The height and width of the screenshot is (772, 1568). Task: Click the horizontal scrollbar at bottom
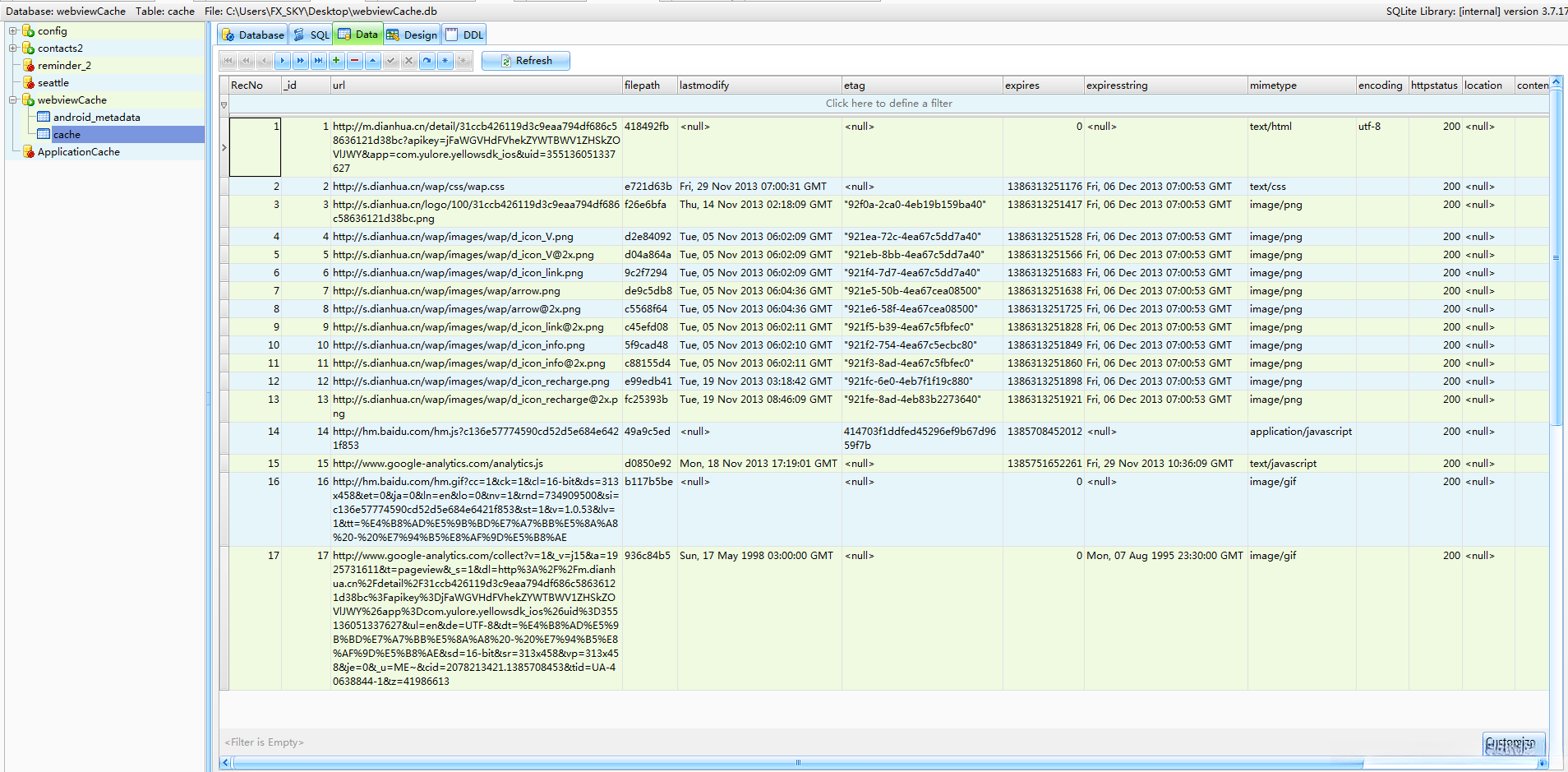tap(797, 763)
